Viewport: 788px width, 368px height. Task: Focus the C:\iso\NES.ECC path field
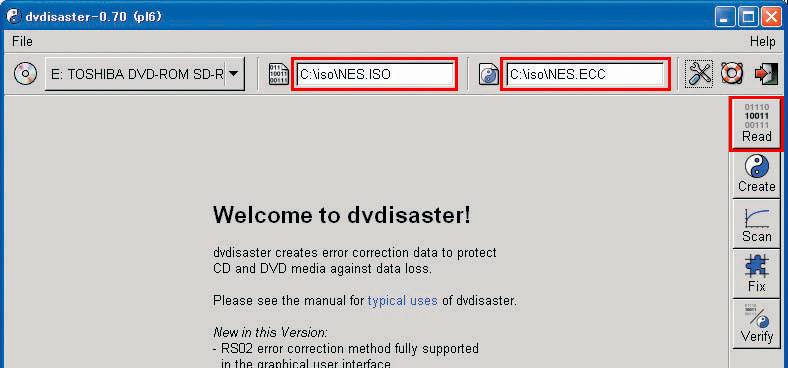[585, 74]
